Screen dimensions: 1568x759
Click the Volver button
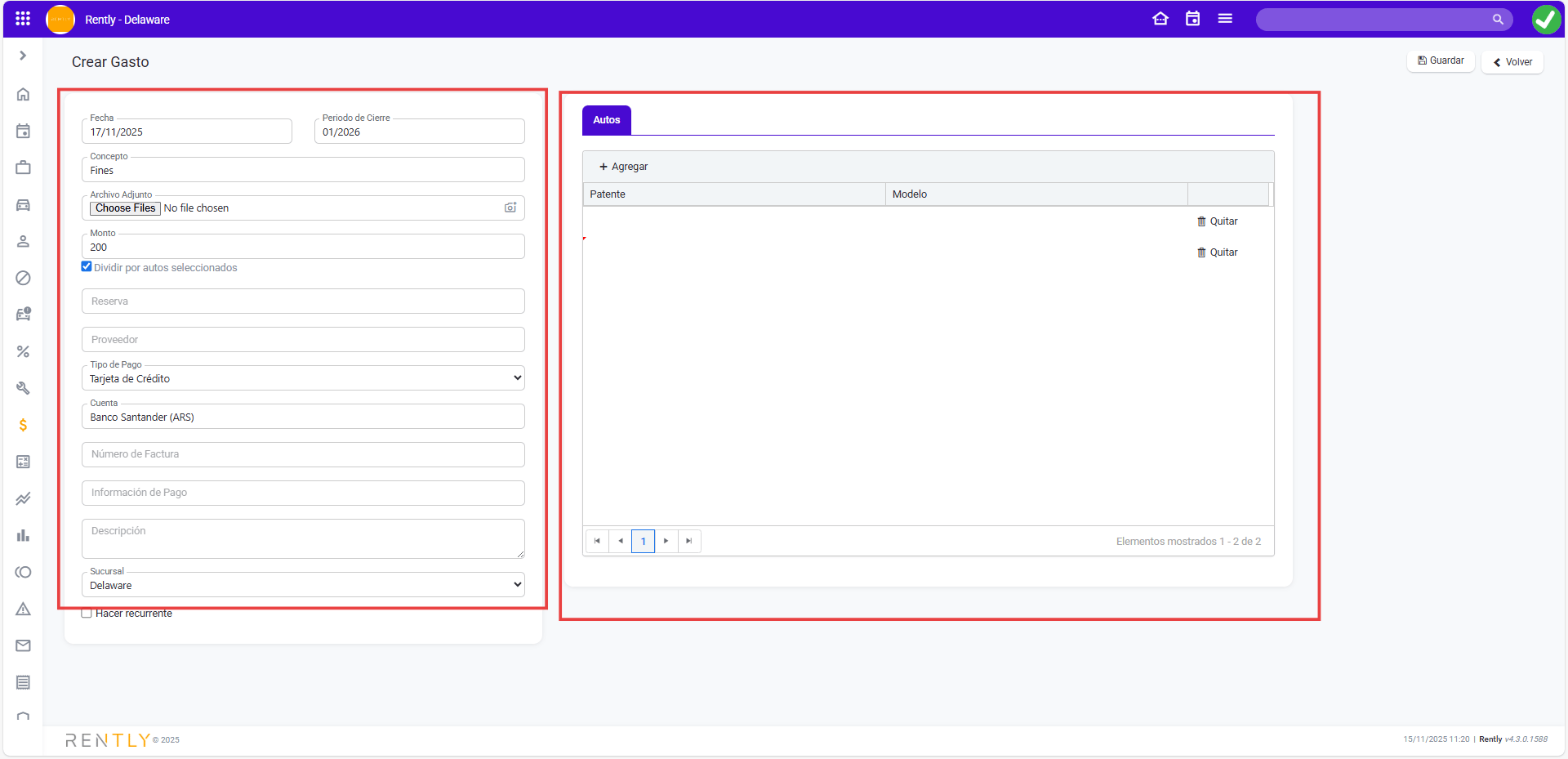(1512, 62)
